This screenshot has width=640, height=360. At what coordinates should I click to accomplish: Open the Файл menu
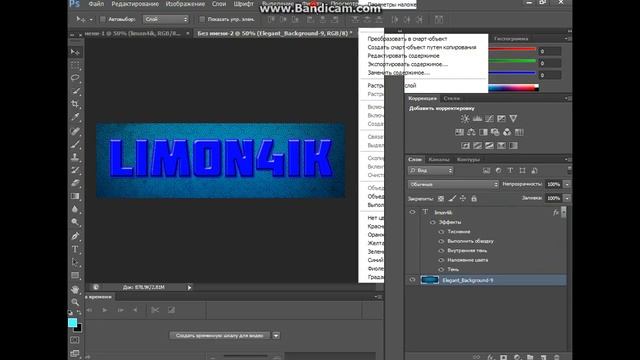pyautogui.click(x=96, y=4)
